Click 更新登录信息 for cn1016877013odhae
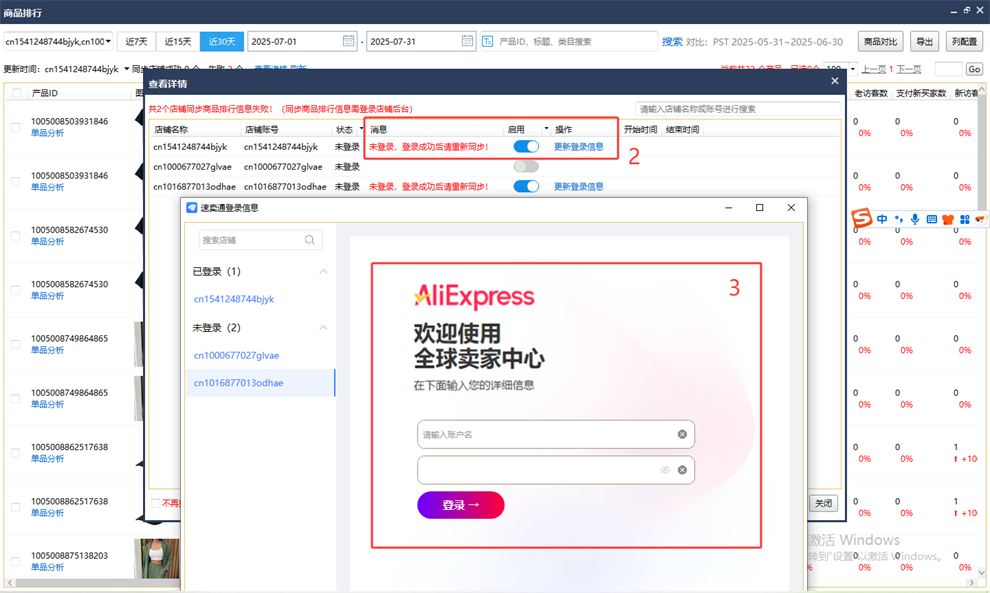 [578, 186]
